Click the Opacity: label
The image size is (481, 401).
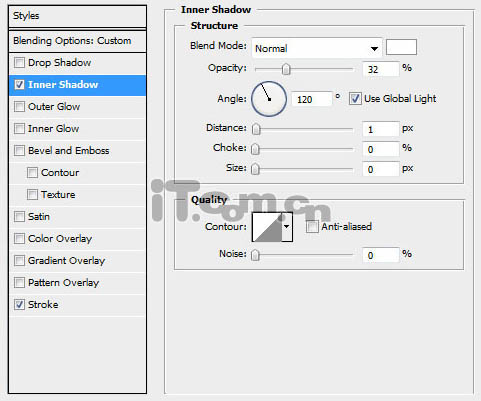point(227,68)
